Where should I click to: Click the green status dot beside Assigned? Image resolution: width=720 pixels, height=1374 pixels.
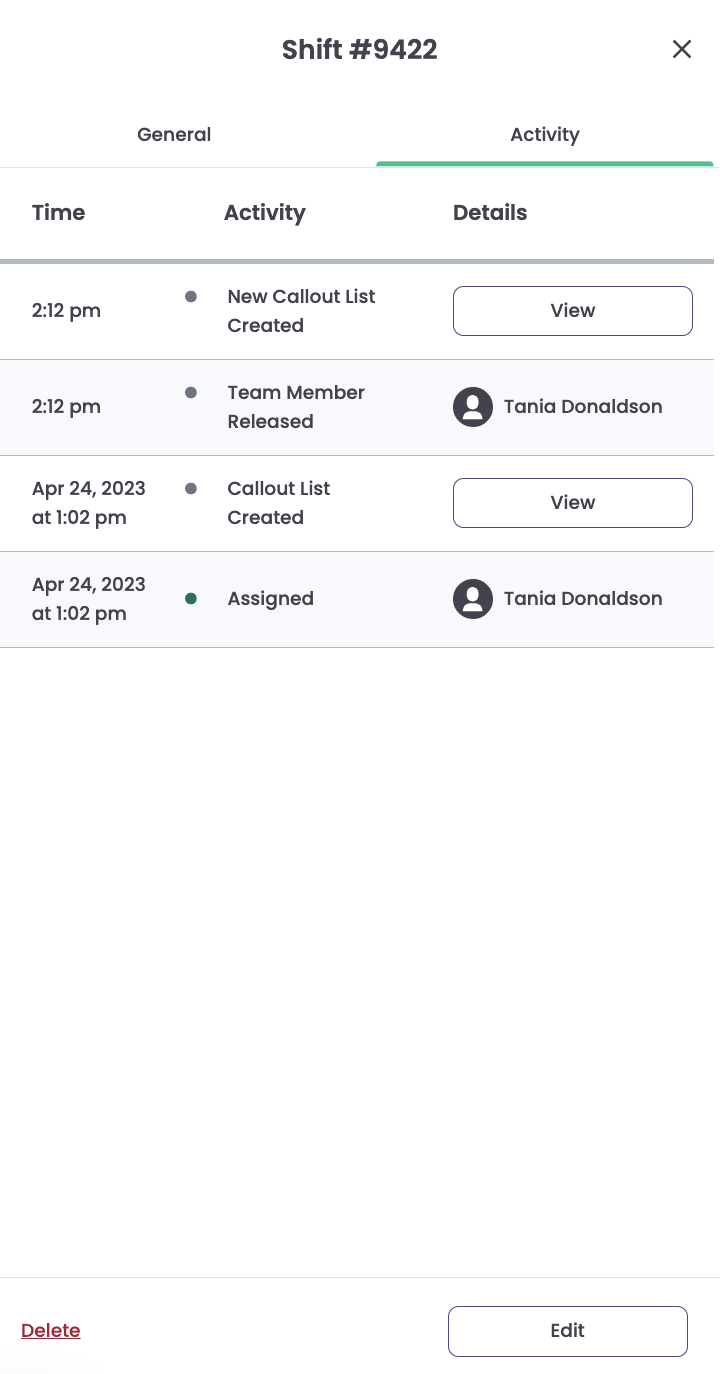[x=191, y=599]
